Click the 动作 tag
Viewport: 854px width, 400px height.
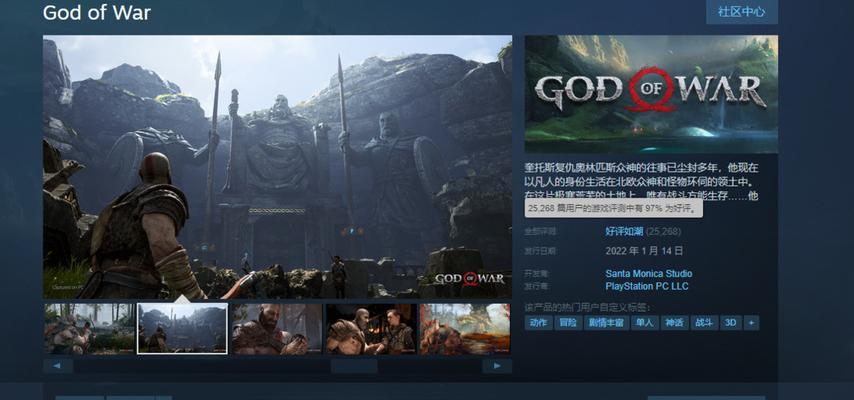coord(538,323)
